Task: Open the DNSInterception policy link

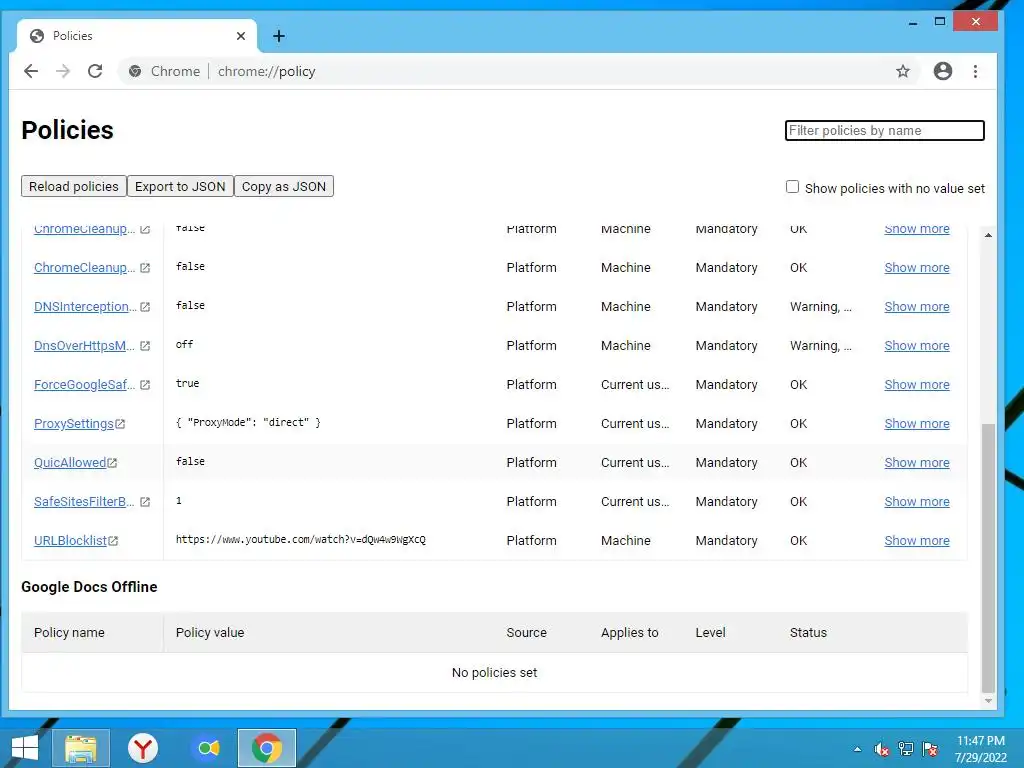Action: point(85,307)
